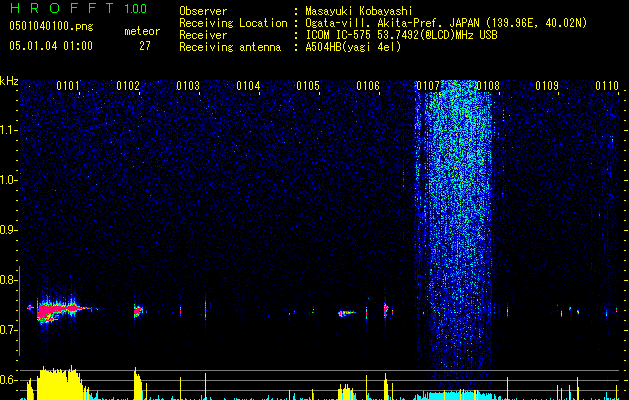Click the 0.6 kHz axis label

[x=9, y=380]
